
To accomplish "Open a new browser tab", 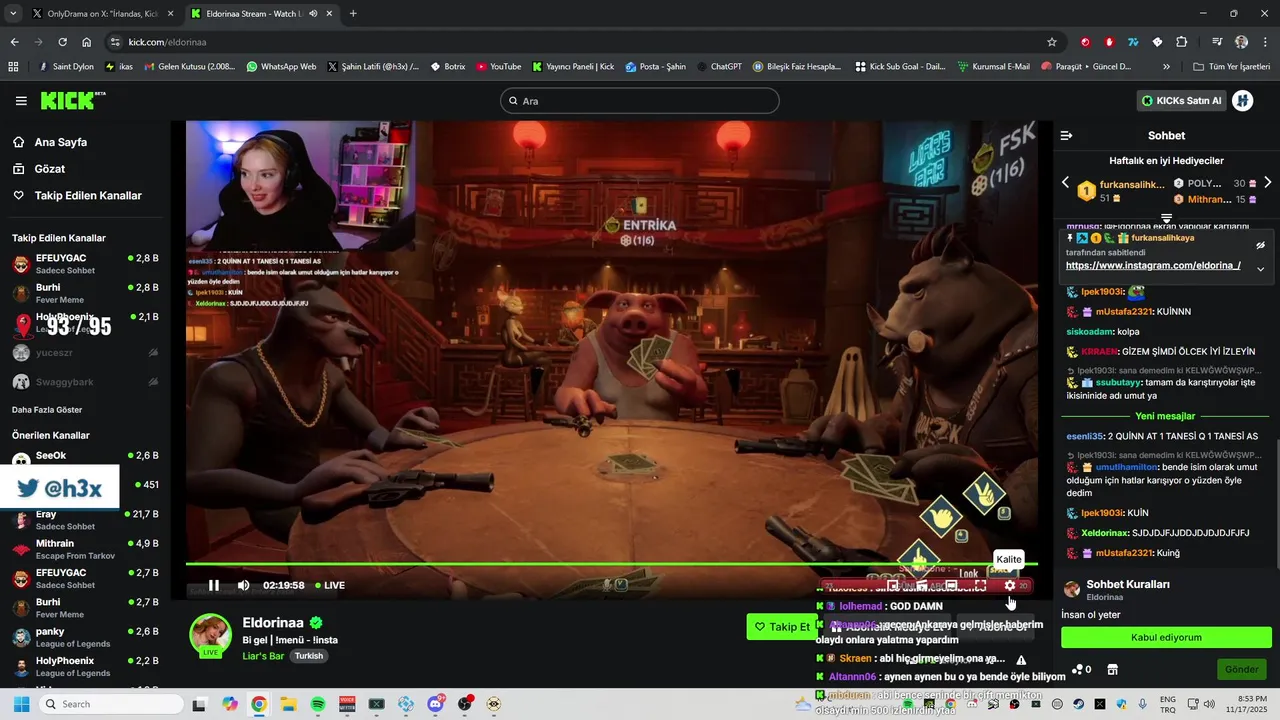I will [353, 14].
